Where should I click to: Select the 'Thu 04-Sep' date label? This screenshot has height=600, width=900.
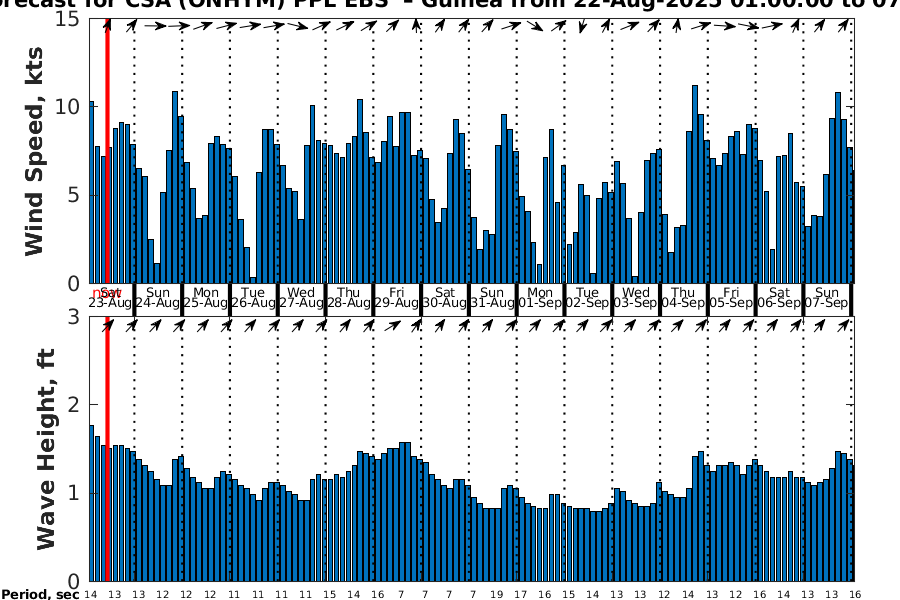tap(684, 297)
